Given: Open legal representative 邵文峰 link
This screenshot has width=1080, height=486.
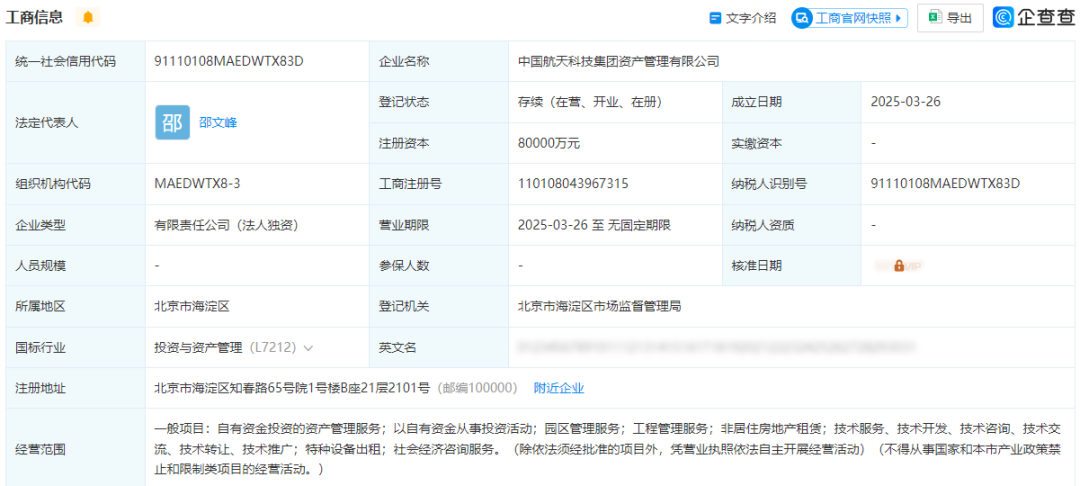Looking at the screenshot, I should (x=218, y=123).
